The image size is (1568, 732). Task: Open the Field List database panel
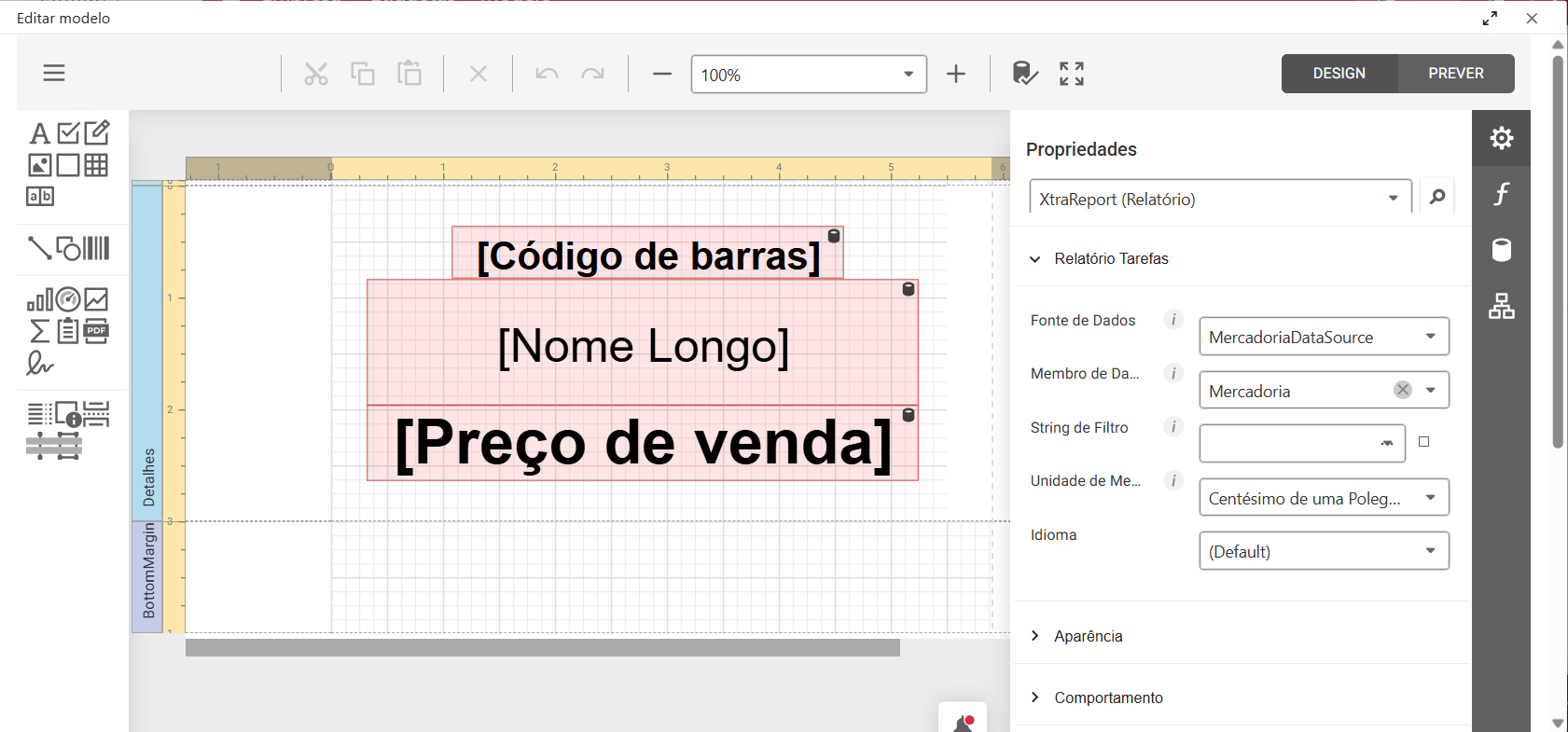pos(1501,250)
